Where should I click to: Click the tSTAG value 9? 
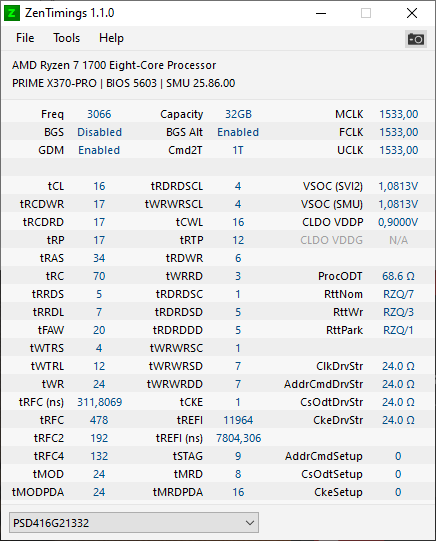(x=238, y=456)
